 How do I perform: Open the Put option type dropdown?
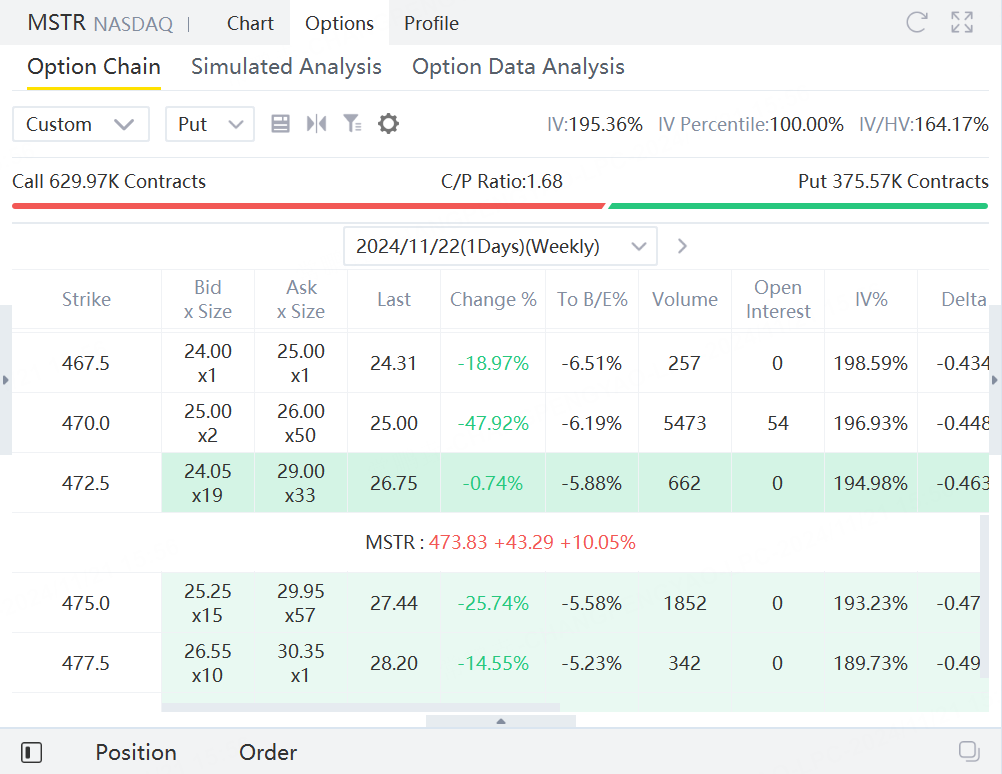click(x=209, y=124)
